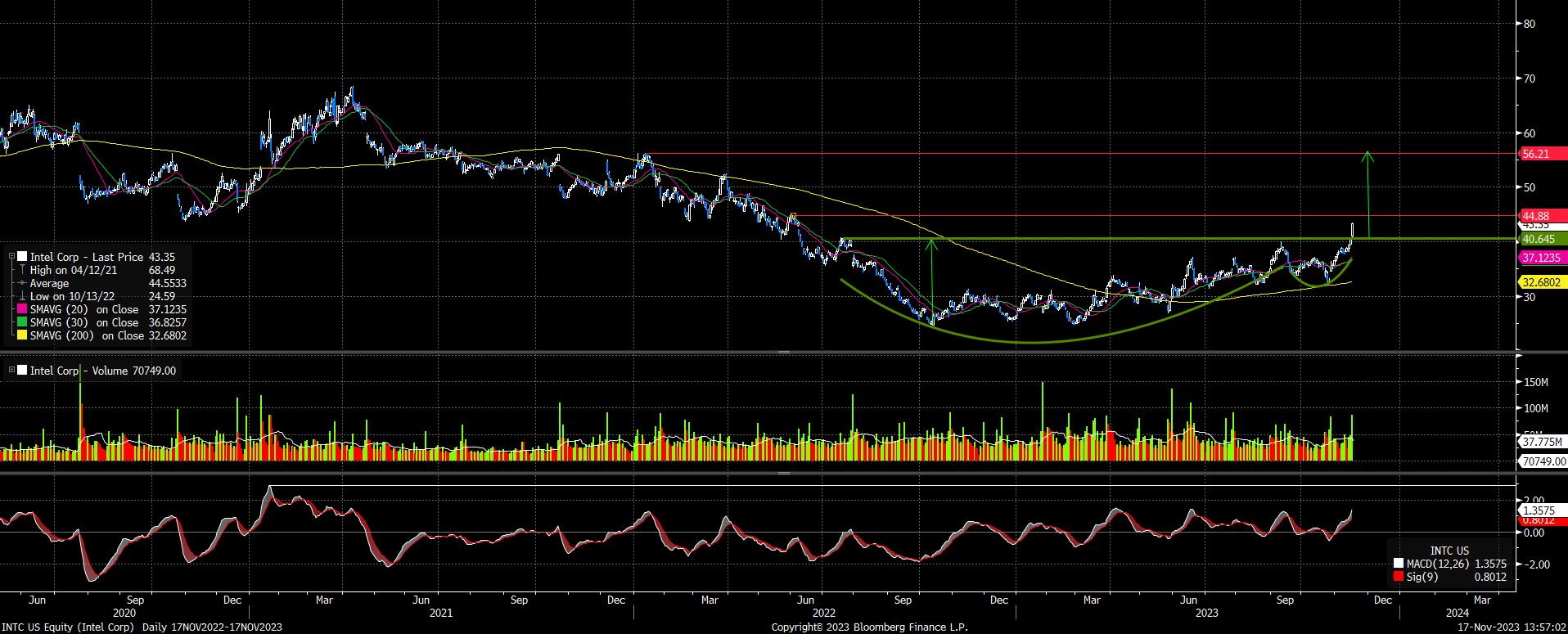Click the 'Intel Corp - Last Price' legend title
Viewport: 1568px width, 634px height.
point(87,257)
